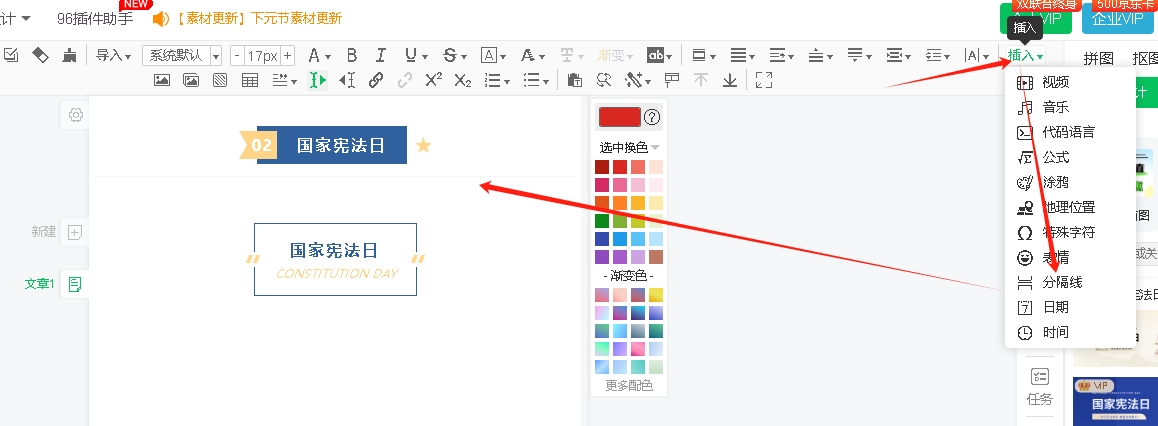Open the 导入 import dropdown
This screenshot has width=1158, height=426.
point(113,55)
